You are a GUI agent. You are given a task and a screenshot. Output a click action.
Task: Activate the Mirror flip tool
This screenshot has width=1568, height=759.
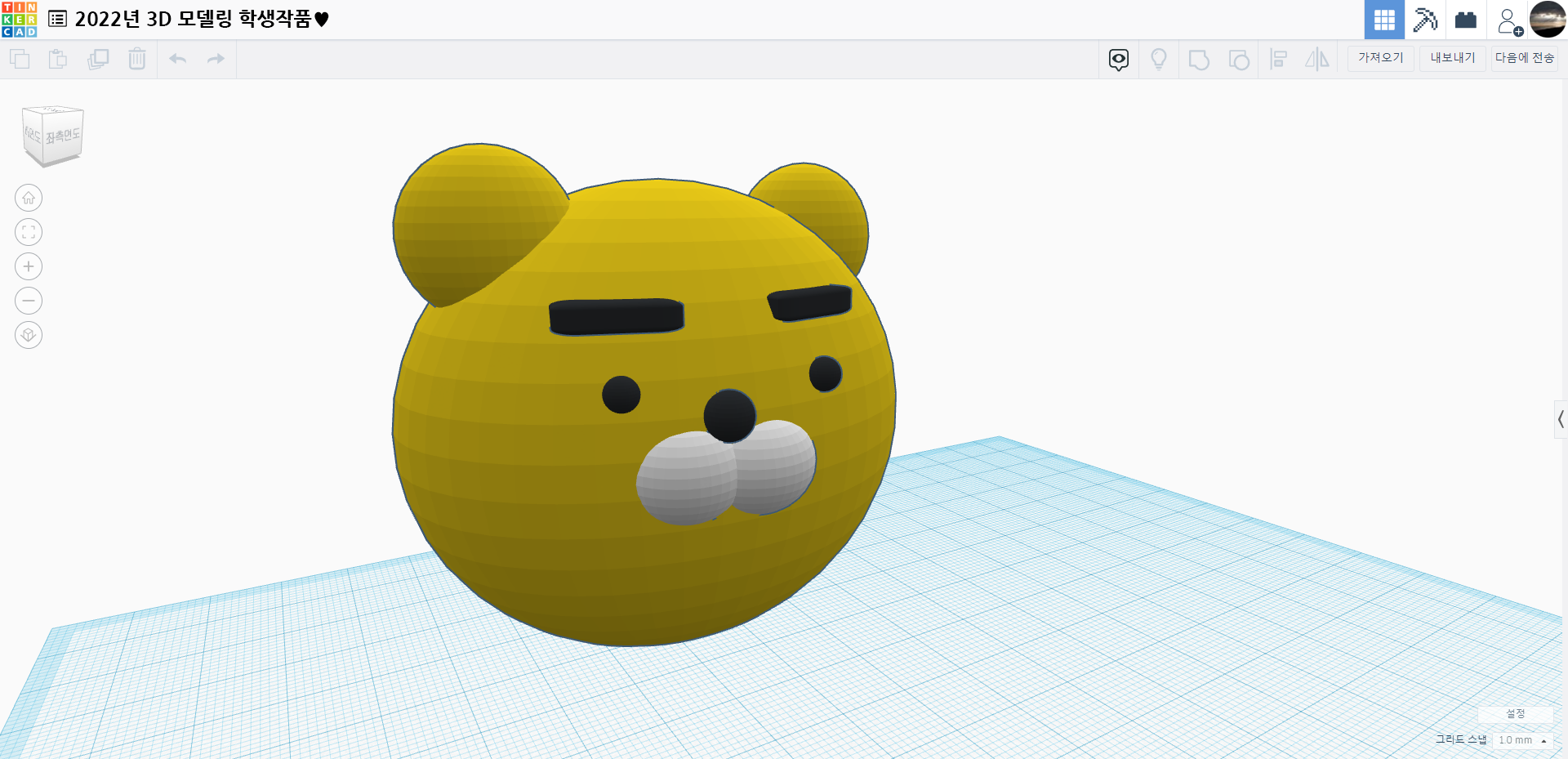[1317, 60]
